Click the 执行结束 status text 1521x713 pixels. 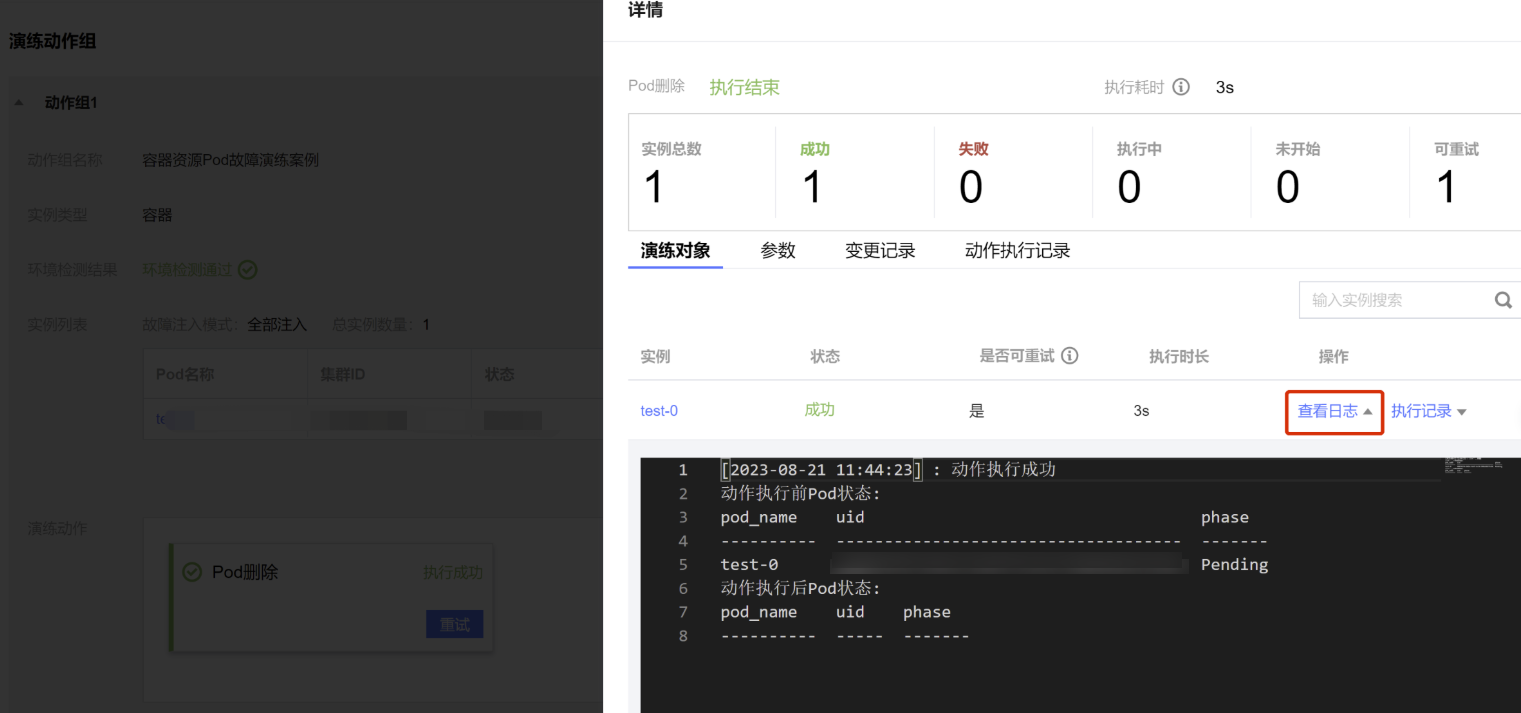(x=744, y=87)
